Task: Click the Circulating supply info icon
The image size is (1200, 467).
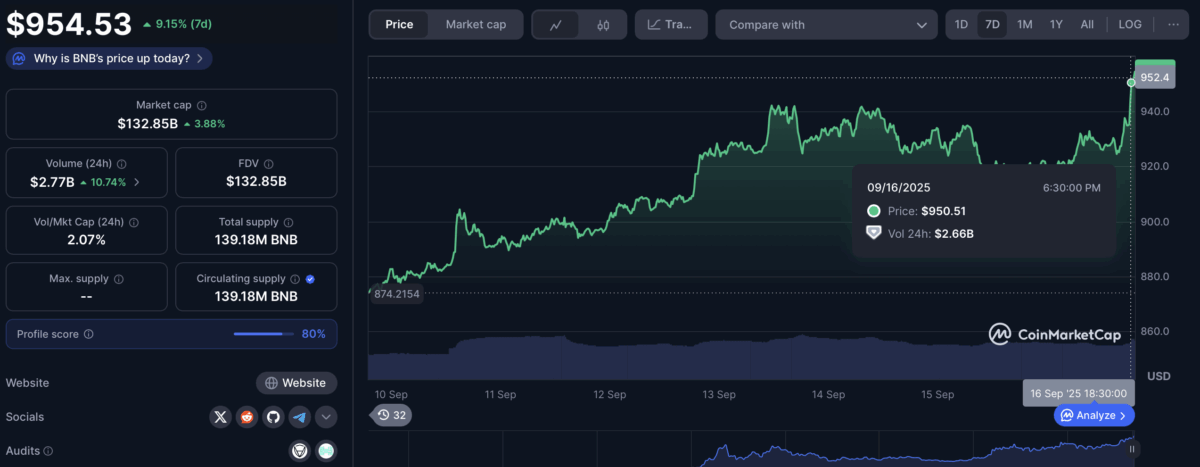Action: tap(295, 279)
